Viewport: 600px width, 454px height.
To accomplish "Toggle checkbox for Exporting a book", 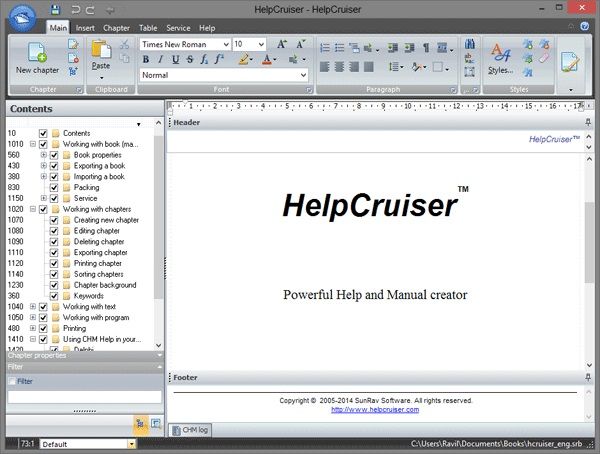I will coord(54,166).
